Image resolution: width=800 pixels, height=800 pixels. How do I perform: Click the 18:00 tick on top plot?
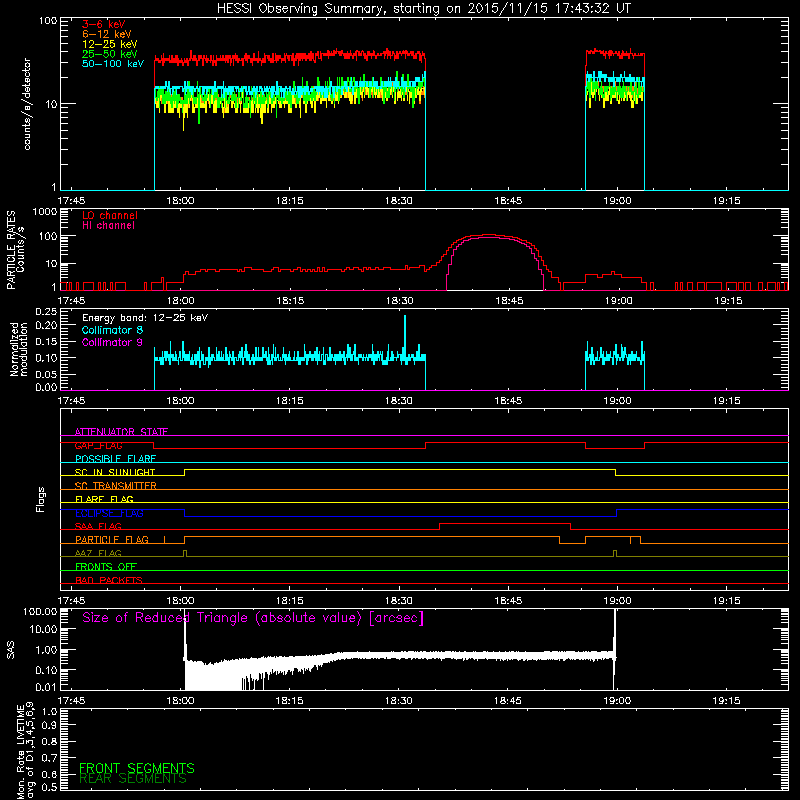[x=180, y=201]
